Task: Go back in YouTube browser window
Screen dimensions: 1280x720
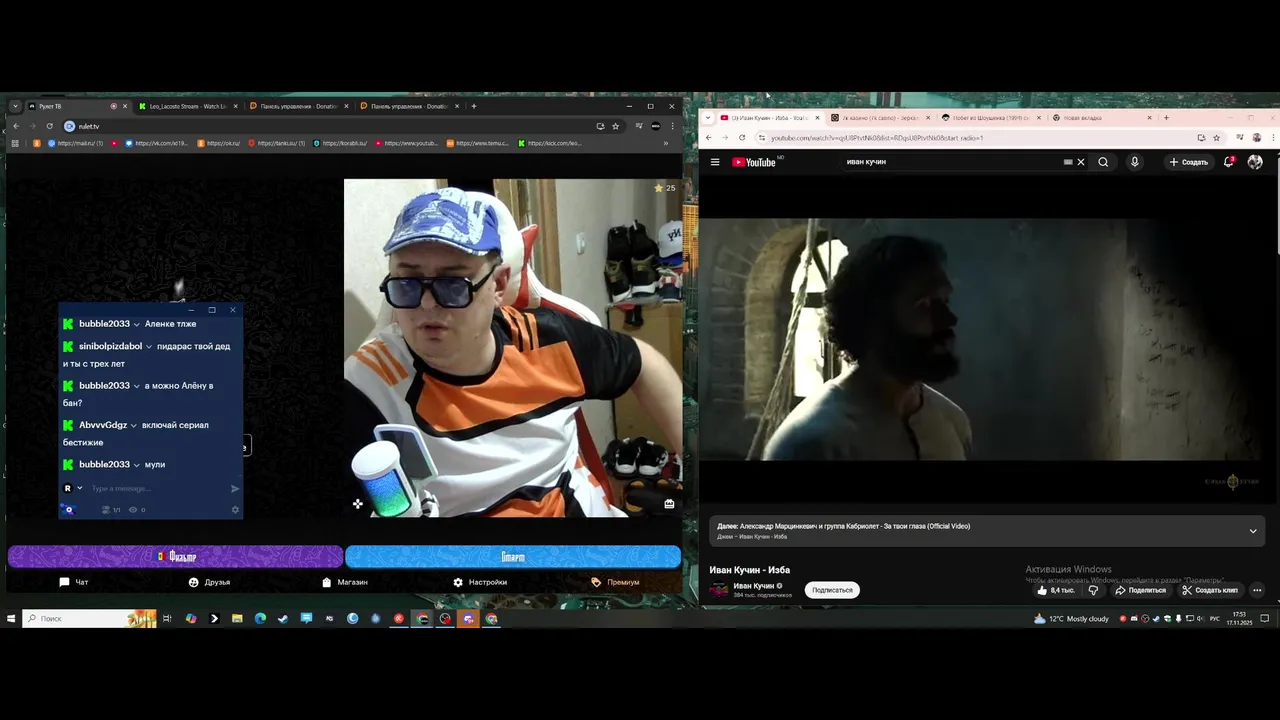Action: click(x=709, y=138)
